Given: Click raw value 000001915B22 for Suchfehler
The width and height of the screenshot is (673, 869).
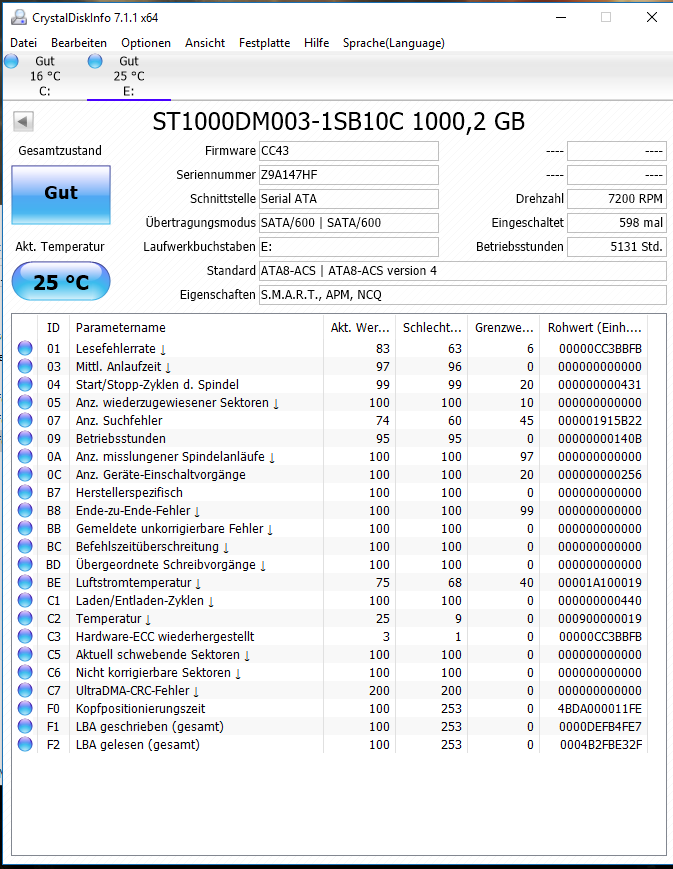Looking at the screenshot, I should click(600, 421).
